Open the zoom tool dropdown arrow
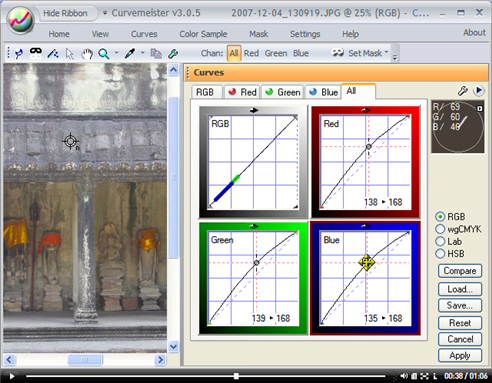Viewport: 492px width, 383px height. [116, 53]
